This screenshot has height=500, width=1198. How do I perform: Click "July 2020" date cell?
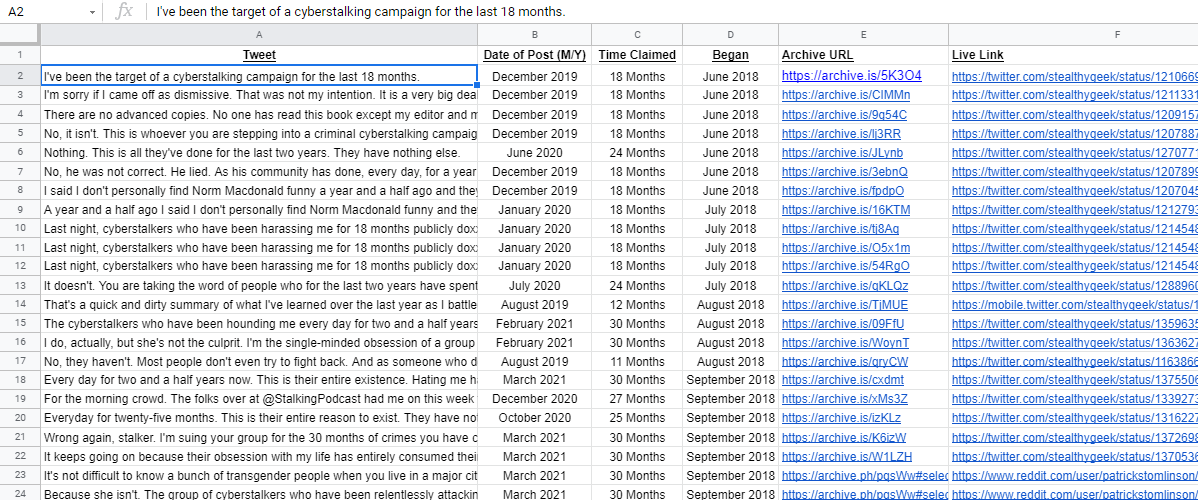coord(535,285)
